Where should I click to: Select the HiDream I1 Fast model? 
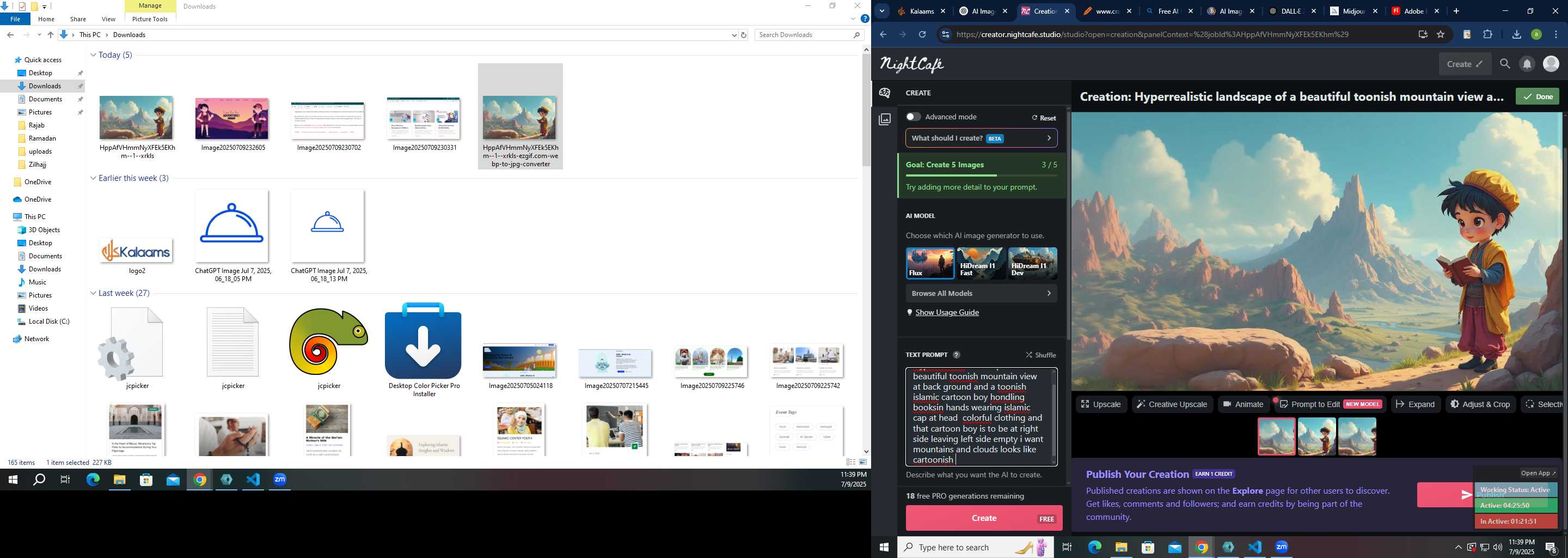tap(981, 263)
